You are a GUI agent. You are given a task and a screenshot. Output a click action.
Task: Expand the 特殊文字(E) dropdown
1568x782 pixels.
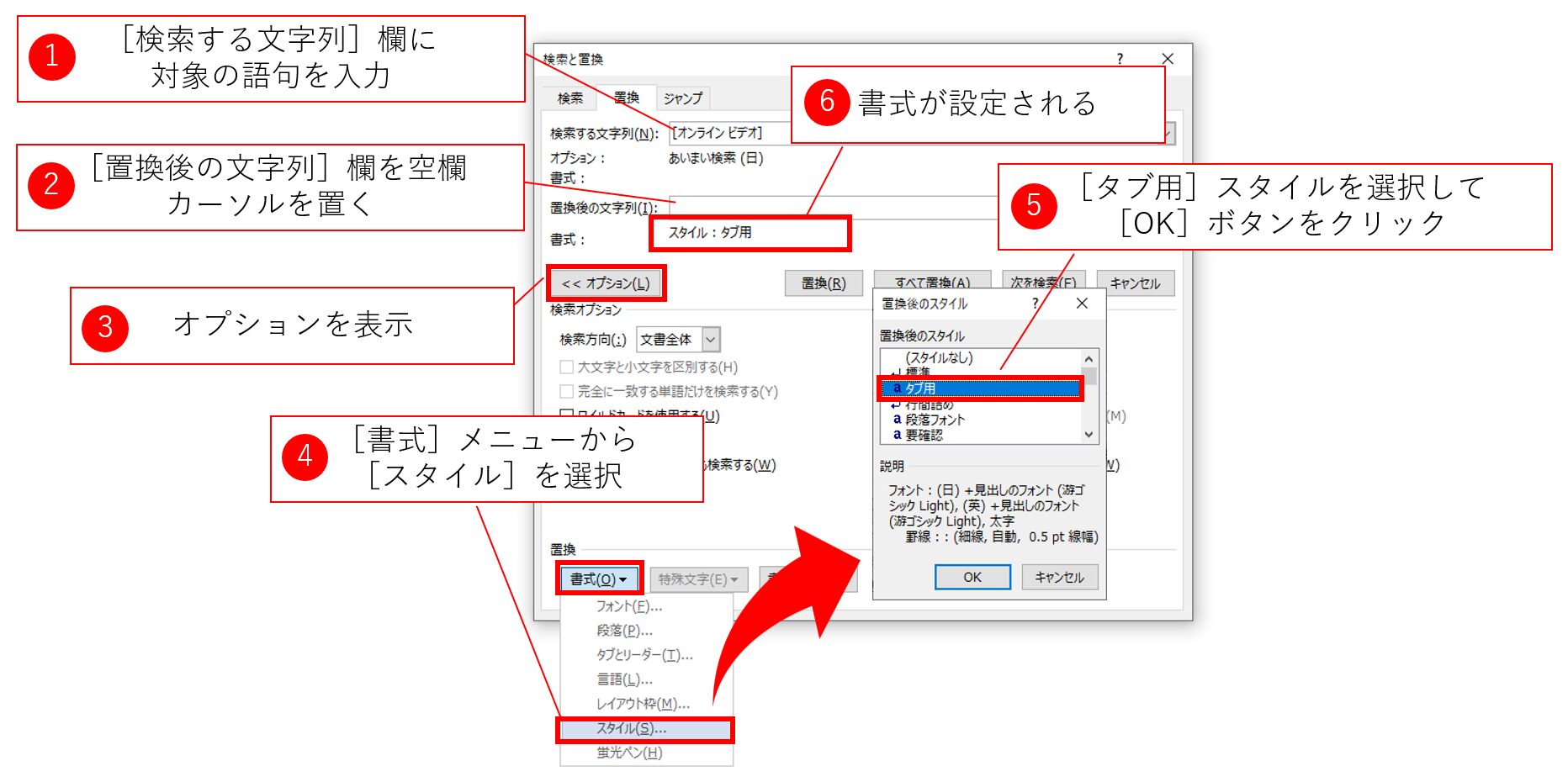[697, 579]
